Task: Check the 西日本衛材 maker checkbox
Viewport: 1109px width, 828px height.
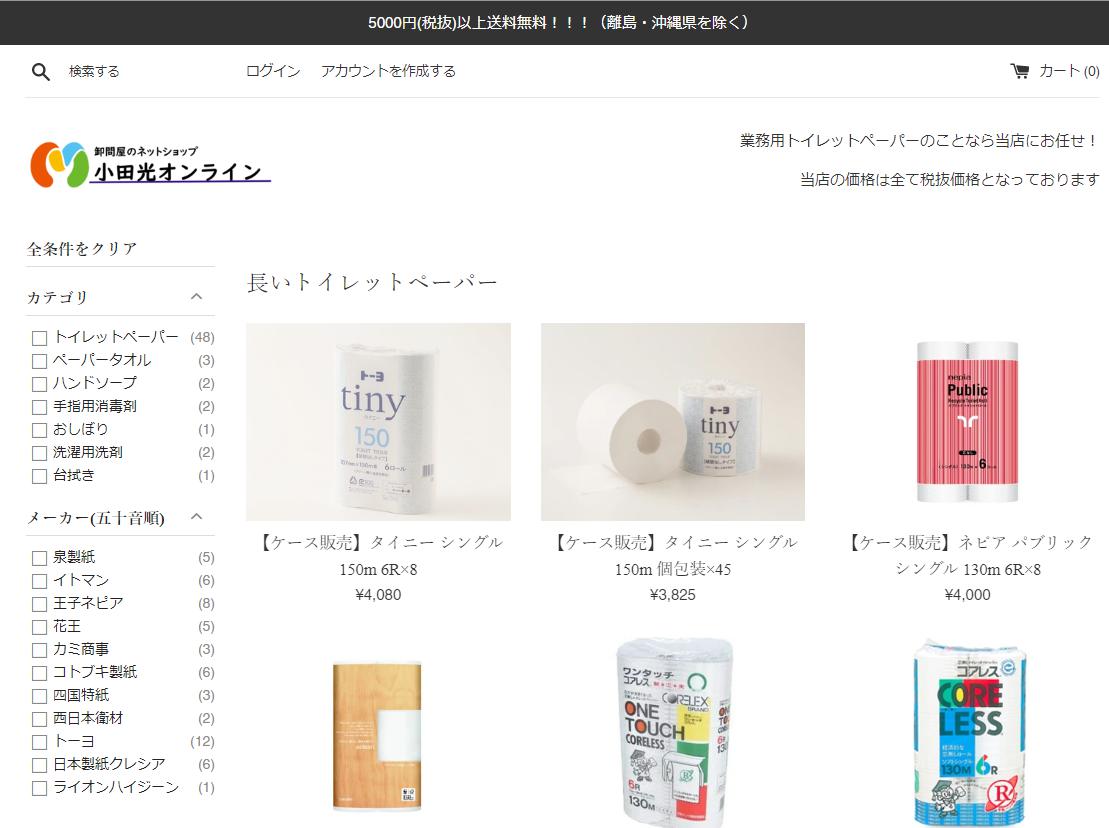Action: [x=40, y=719]
